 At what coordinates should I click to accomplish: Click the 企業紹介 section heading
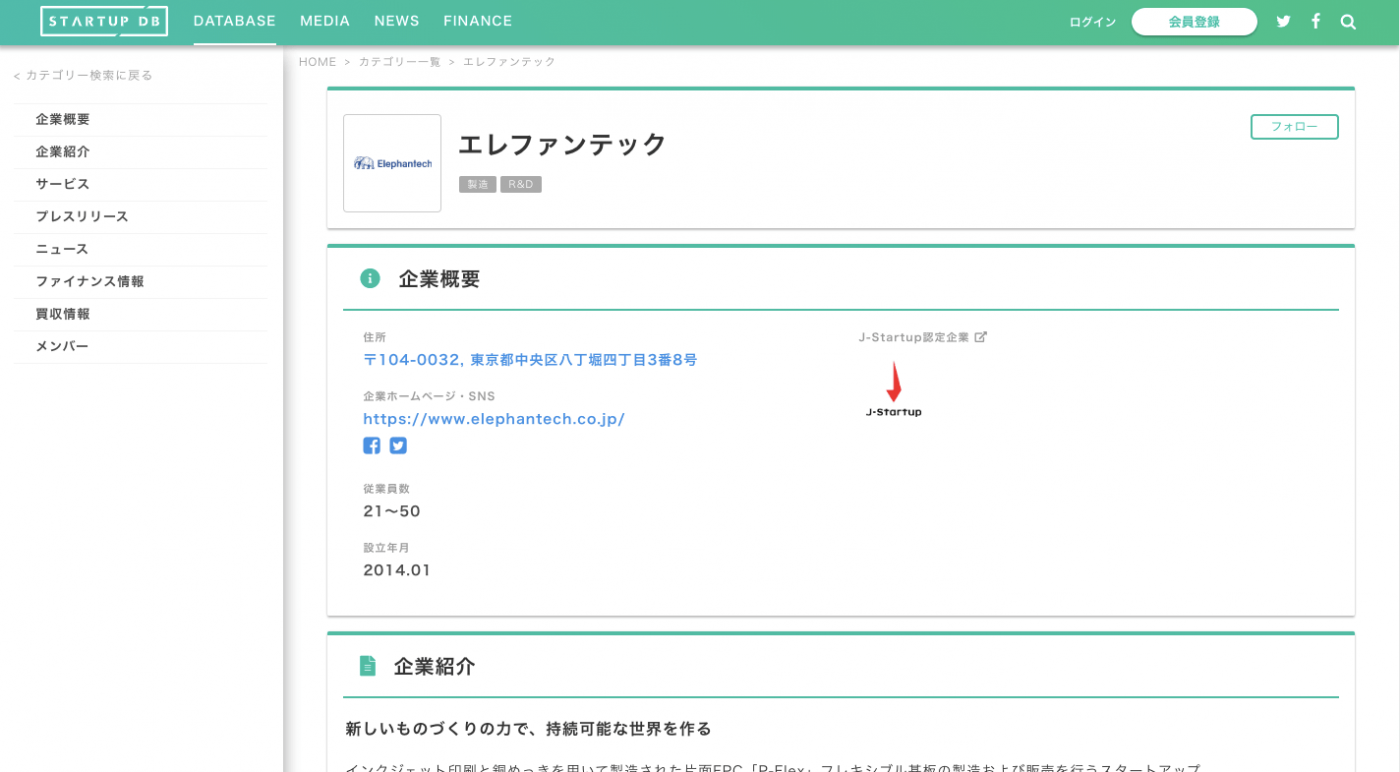(x=434, y=667)
